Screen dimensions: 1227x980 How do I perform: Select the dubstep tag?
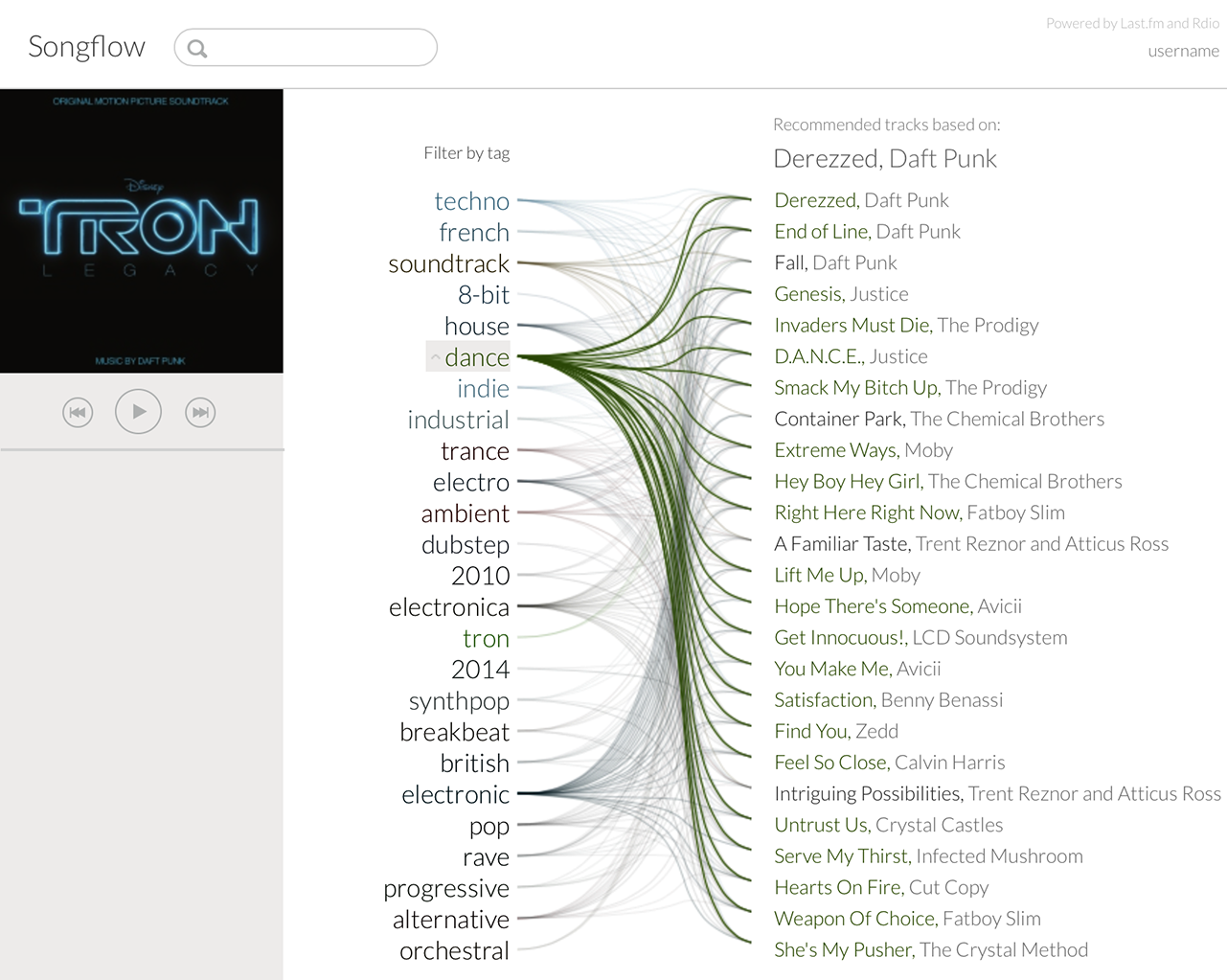[465, 545]
